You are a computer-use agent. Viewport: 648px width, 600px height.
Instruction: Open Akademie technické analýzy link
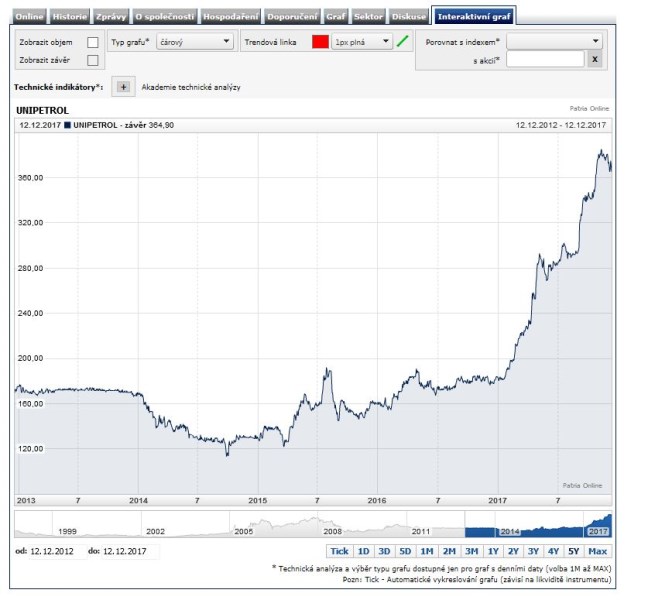pyautogui.click(x=191, y=87)
